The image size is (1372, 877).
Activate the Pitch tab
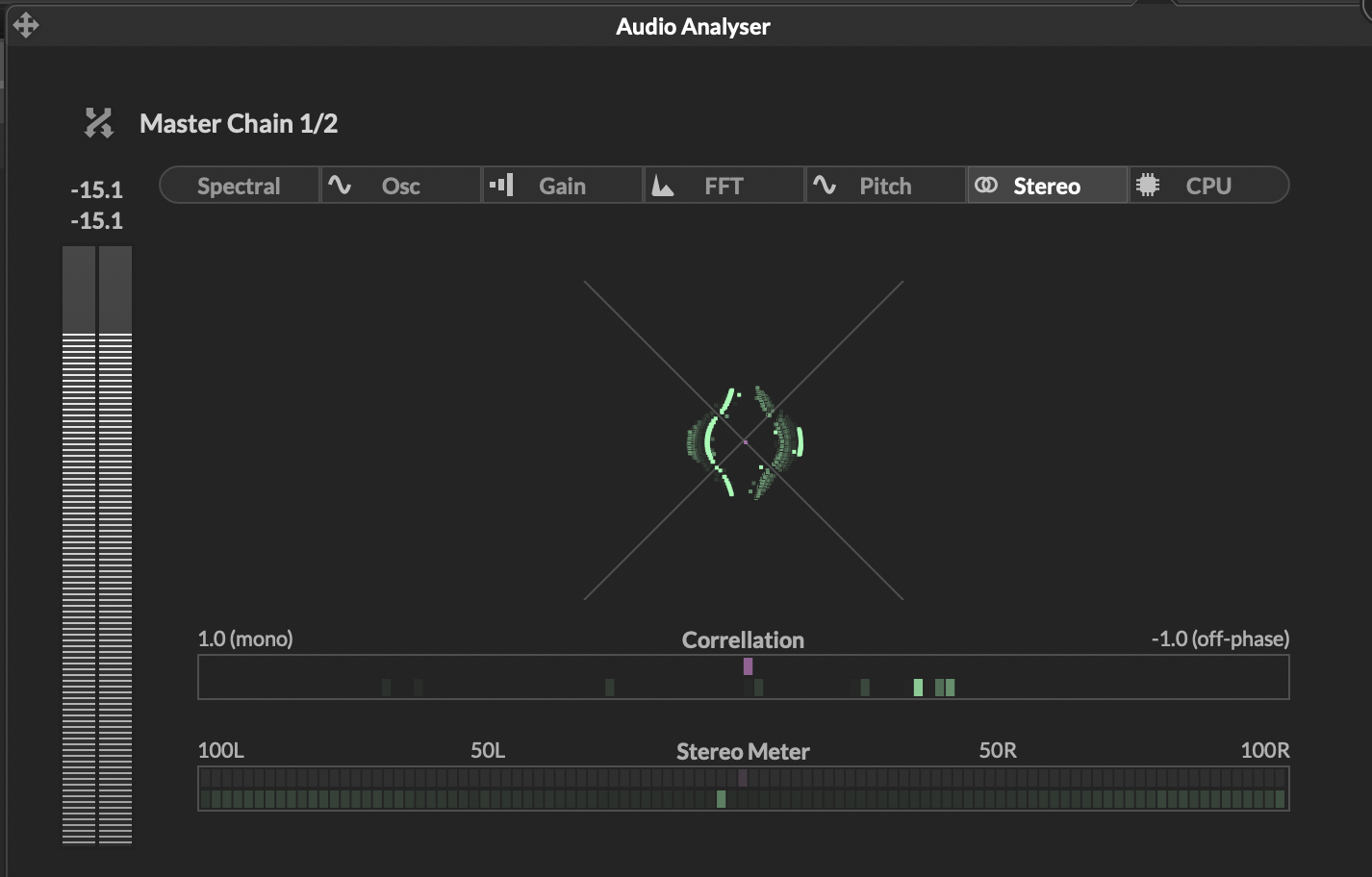(x=885, y=185)
